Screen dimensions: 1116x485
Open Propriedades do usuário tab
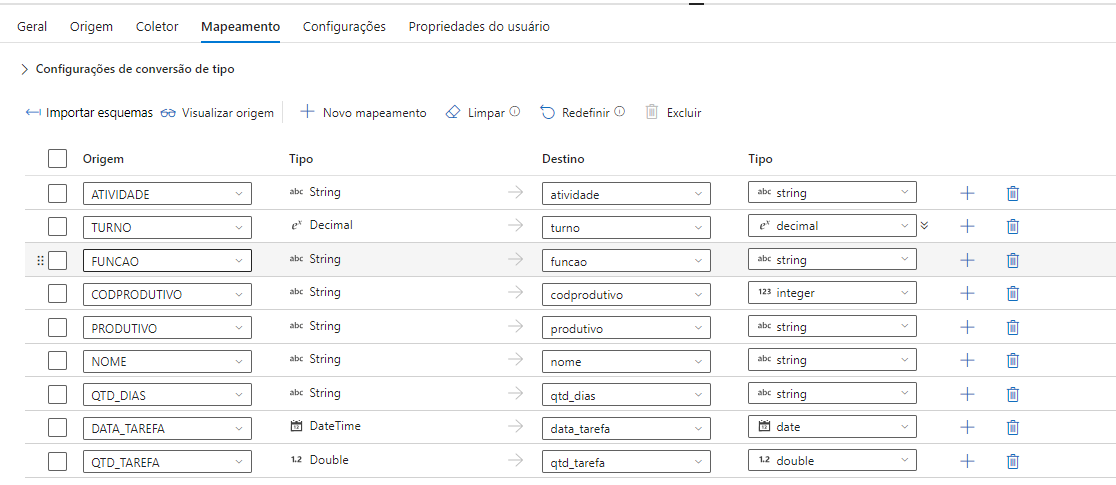coord(479,26)
